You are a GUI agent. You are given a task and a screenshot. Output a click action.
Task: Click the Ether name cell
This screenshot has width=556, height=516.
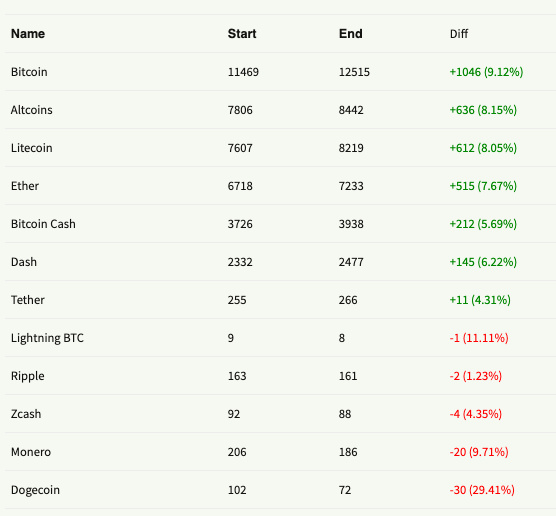click(x=25, y=186)
